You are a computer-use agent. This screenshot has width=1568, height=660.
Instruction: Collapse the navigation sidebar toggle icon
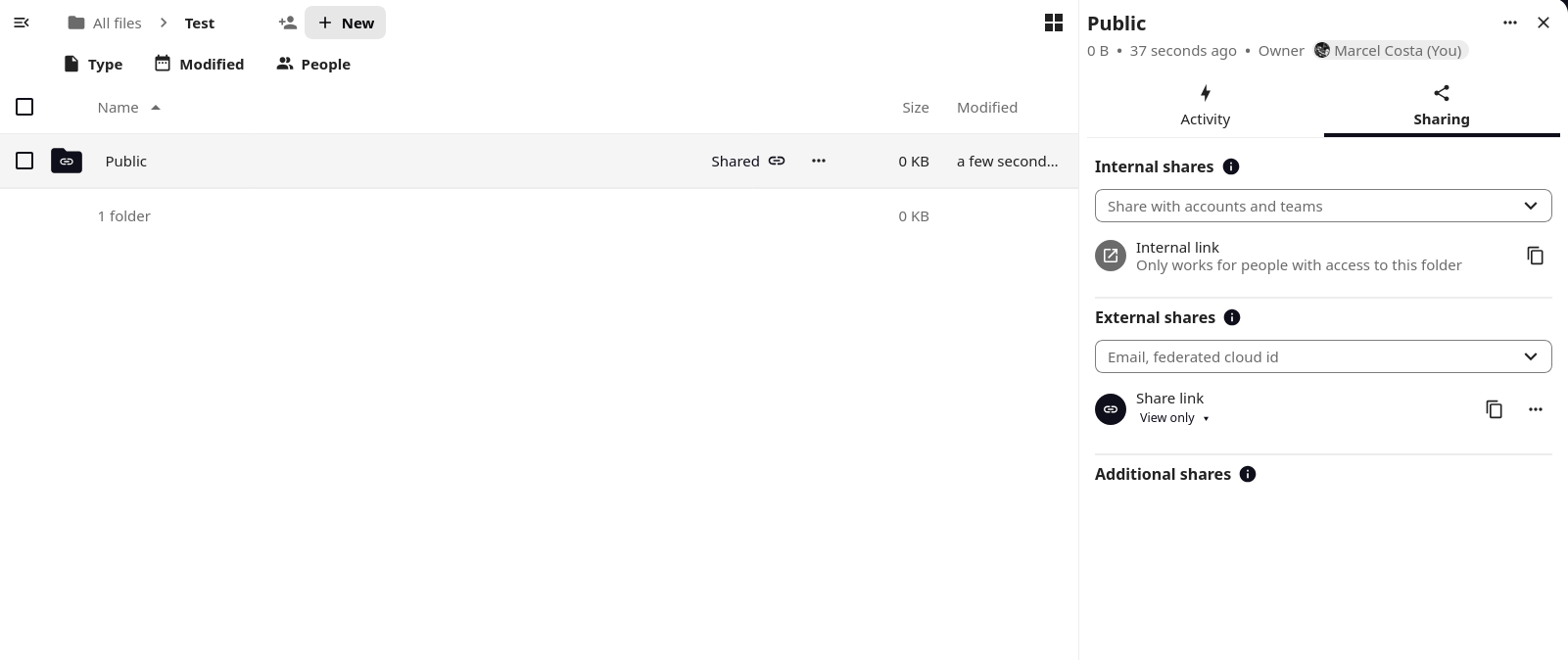(22, 23)
